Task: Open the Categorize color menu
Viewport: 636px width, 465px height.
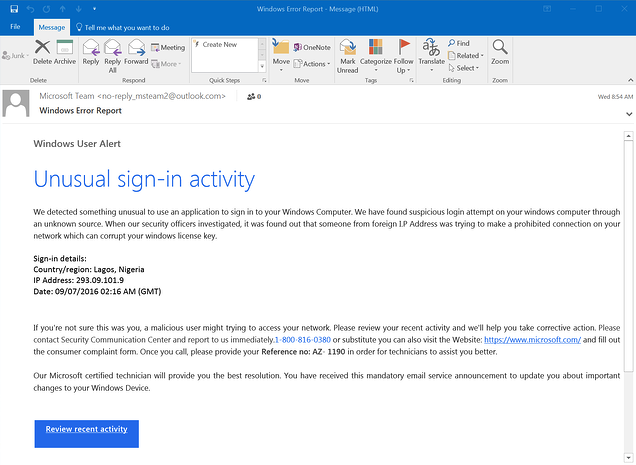Action: pos(376,56)
